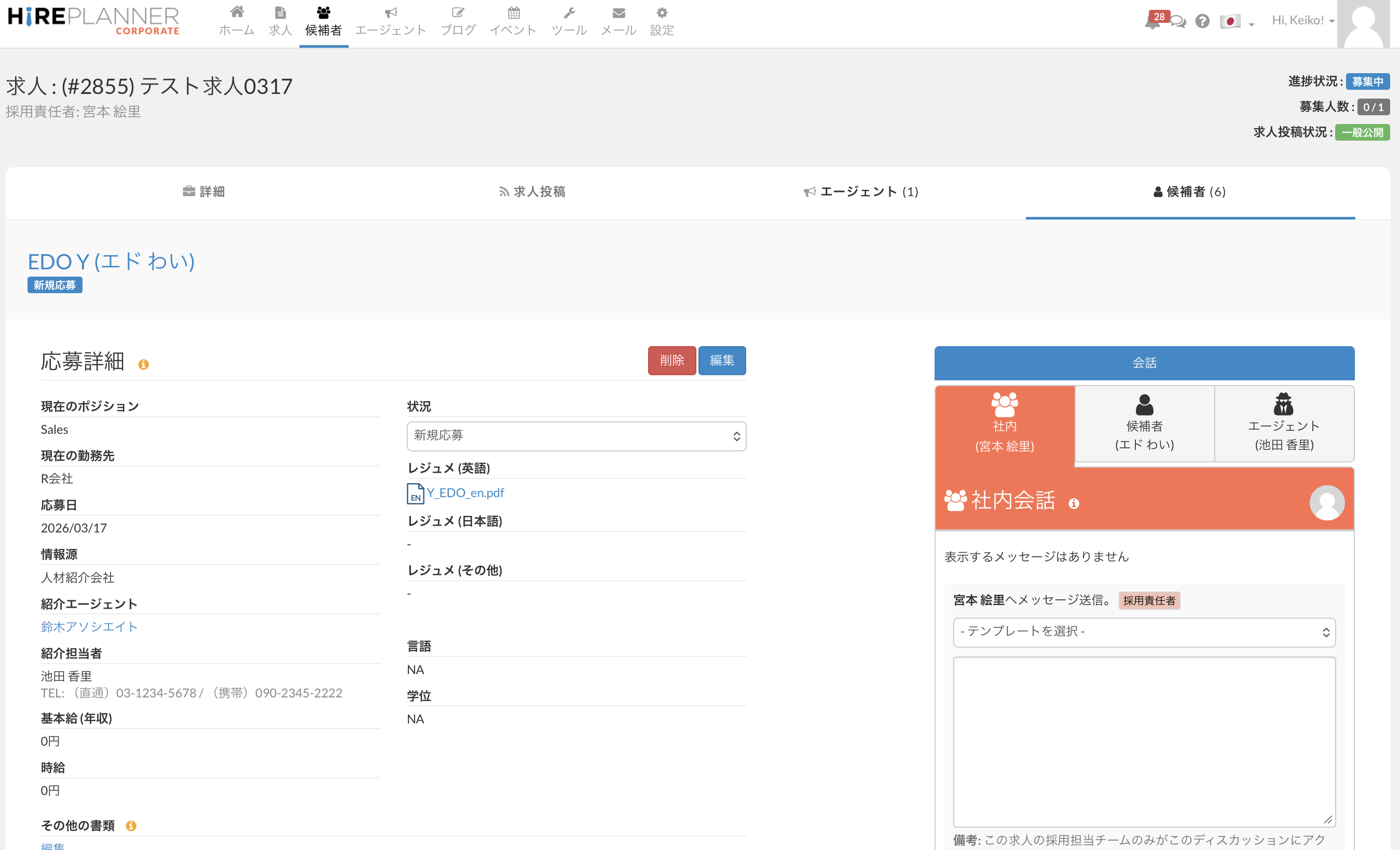This screenshot has width=1400, height=850.
Task: Click the info icon beside その他の書類
Action: (x=131, y=826)
